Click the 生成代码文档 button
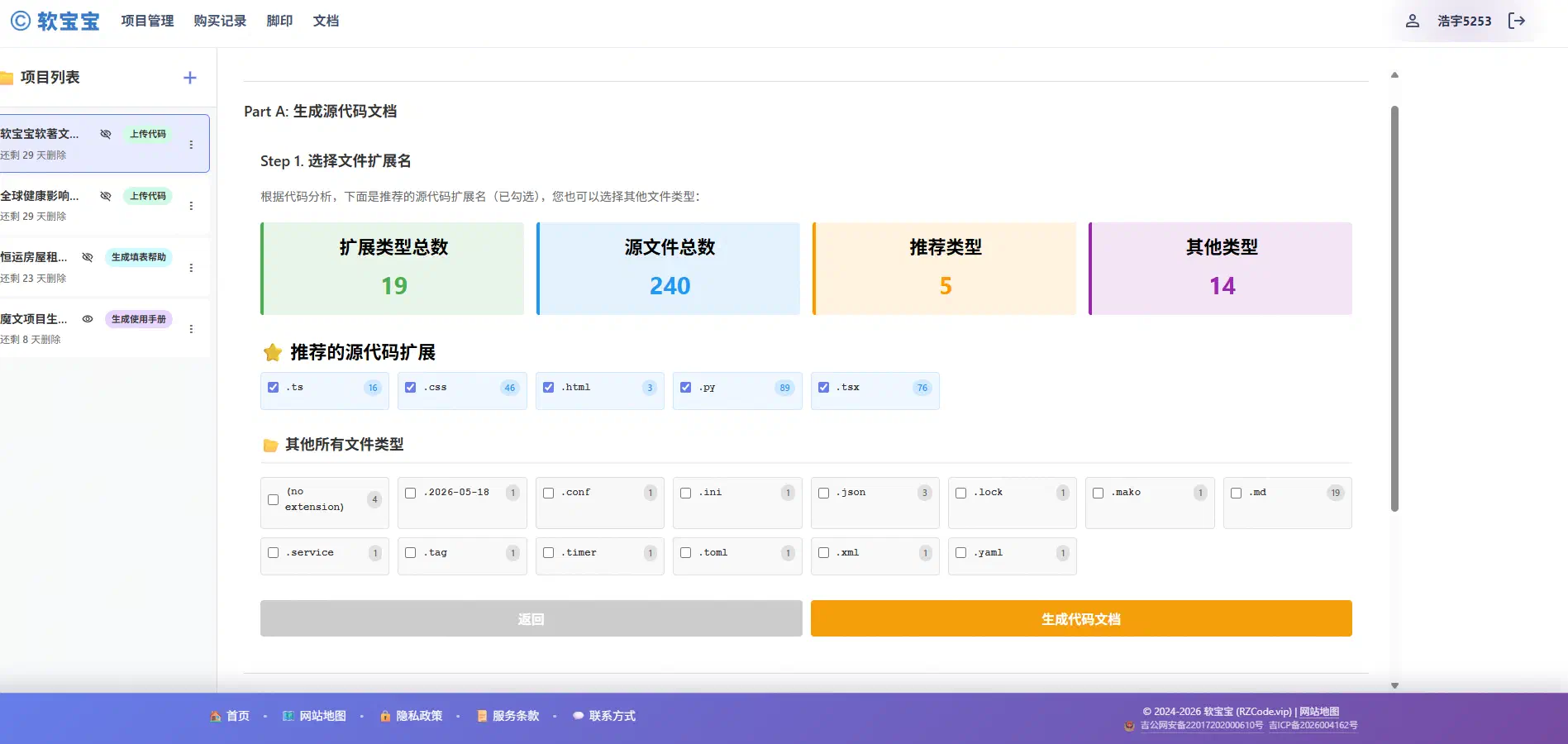Screen dimensions: 1568x744 coord(1081,618)
